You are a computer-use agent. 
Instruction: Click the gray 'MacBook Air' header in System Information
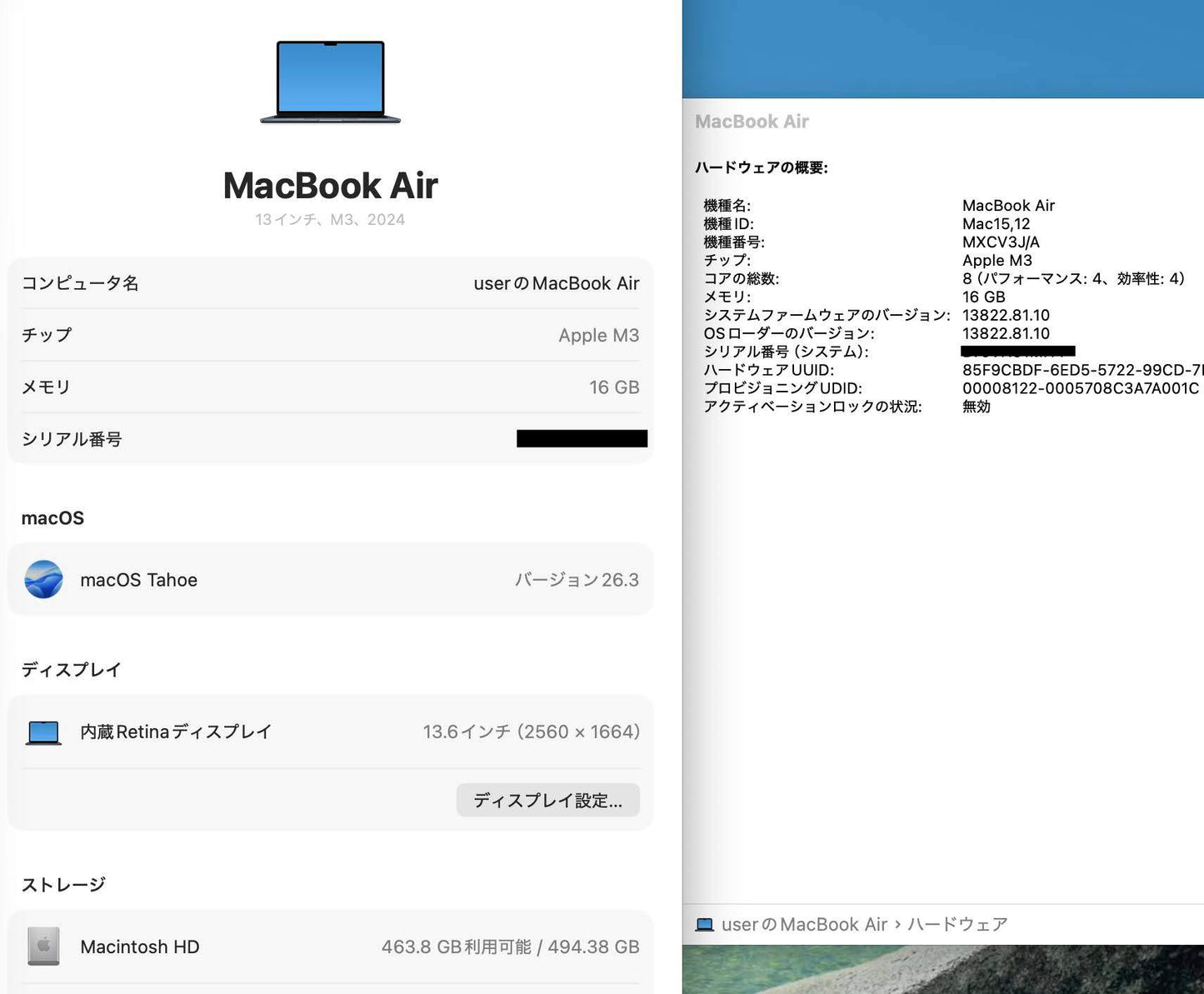[752, 122]
